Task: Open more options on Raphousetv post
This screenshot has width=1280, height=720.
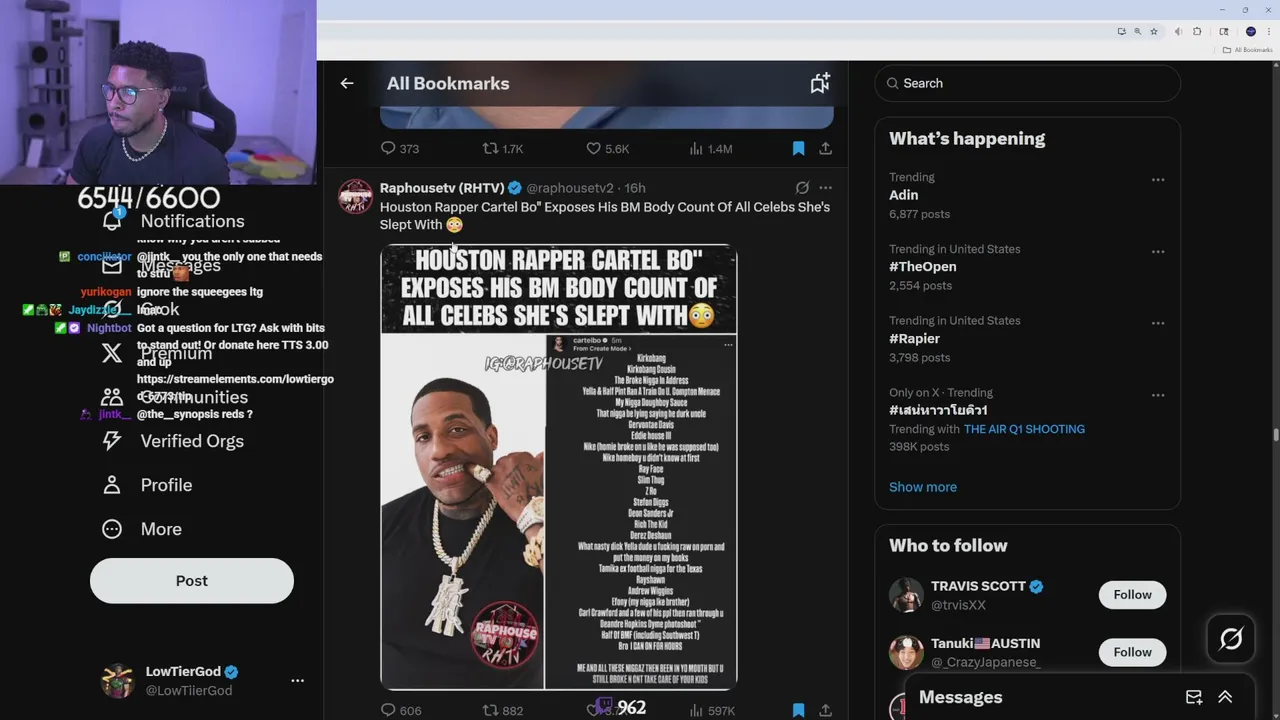Action: point(825,187)
